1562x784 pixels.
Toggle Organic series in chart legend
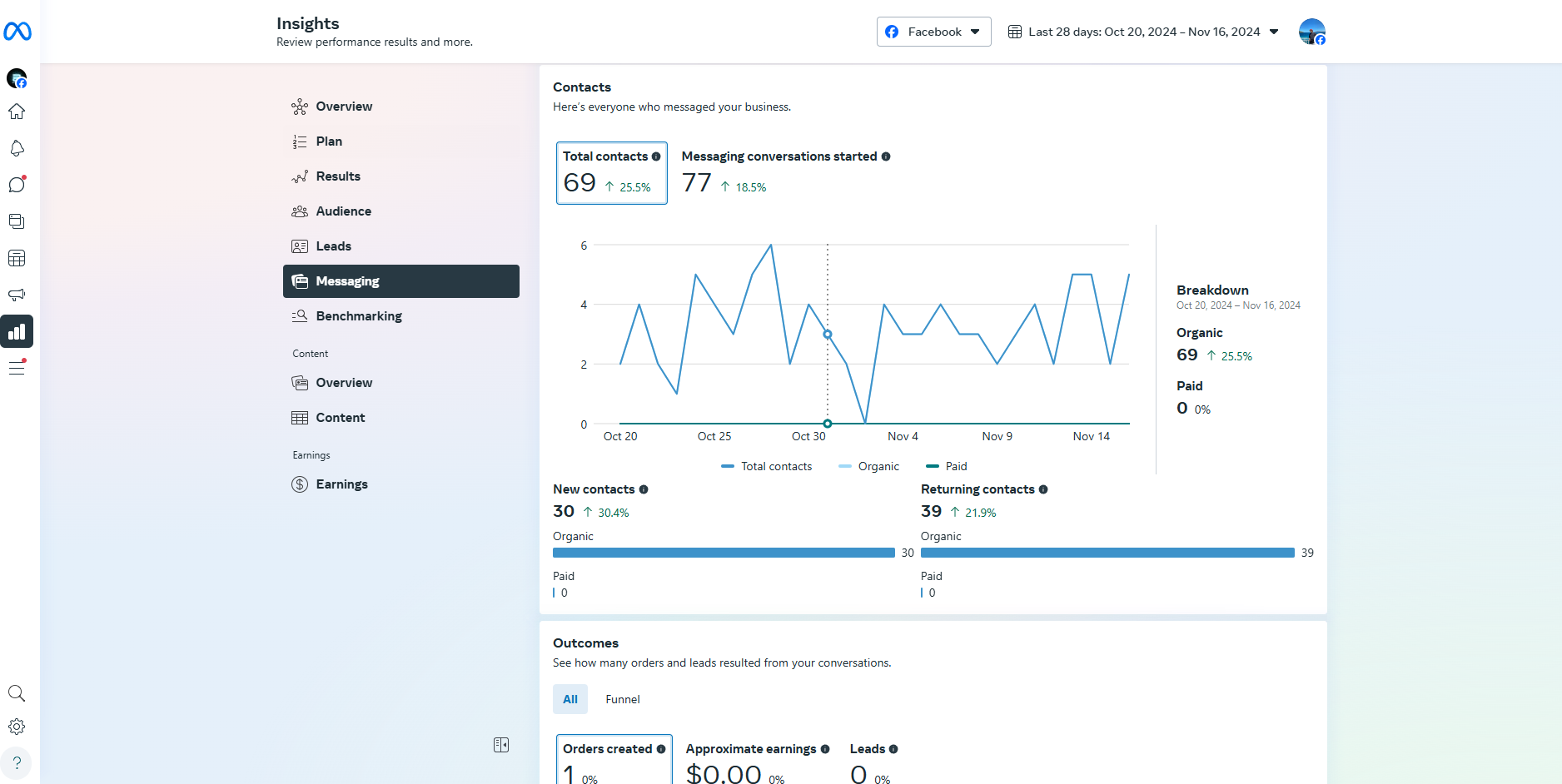click(x=869, y=466)
